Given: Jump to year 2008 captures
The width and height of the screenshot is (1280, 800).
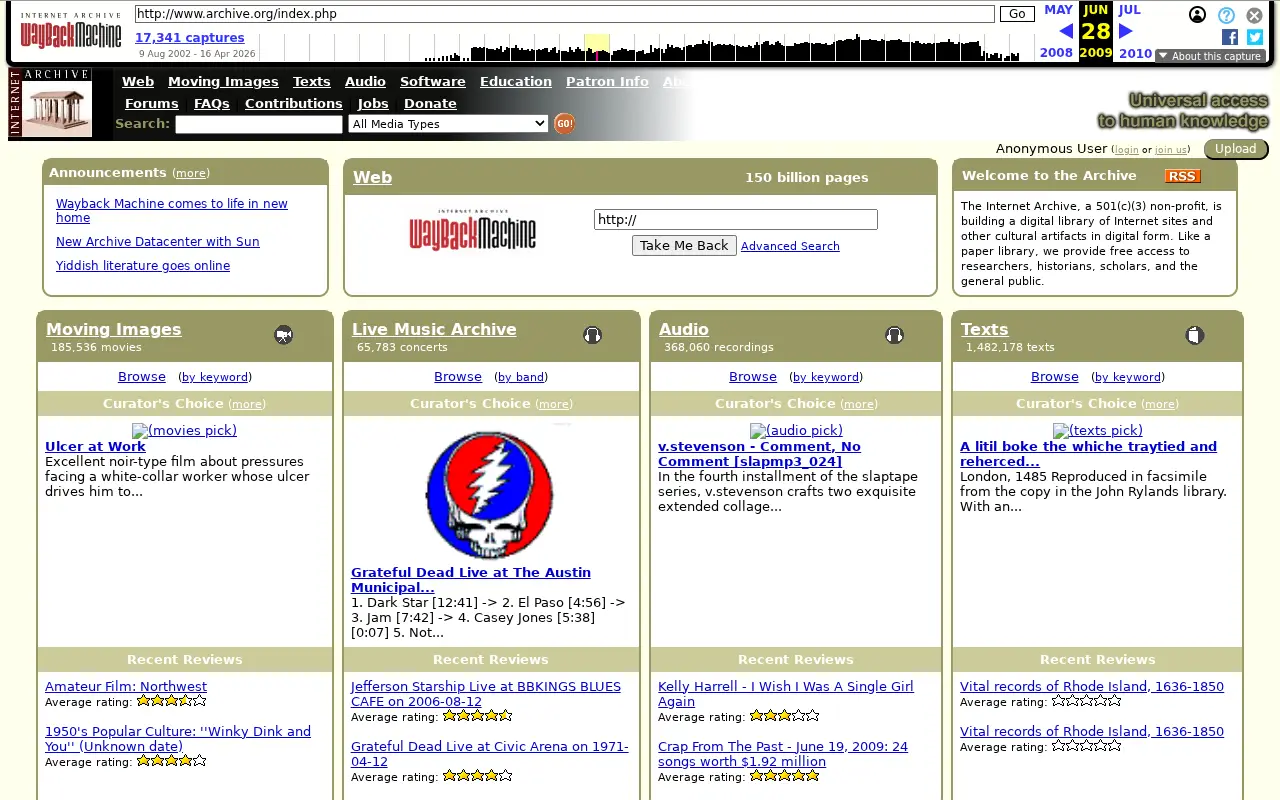Looking at the screenshot, I should point(1056,53).
